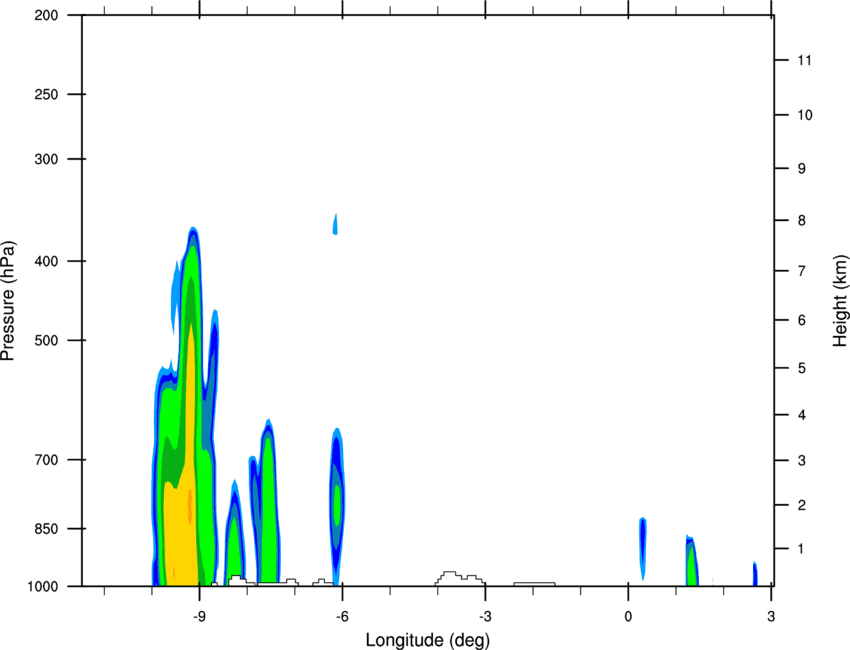Click the 1 km height label

click(801, 549)
